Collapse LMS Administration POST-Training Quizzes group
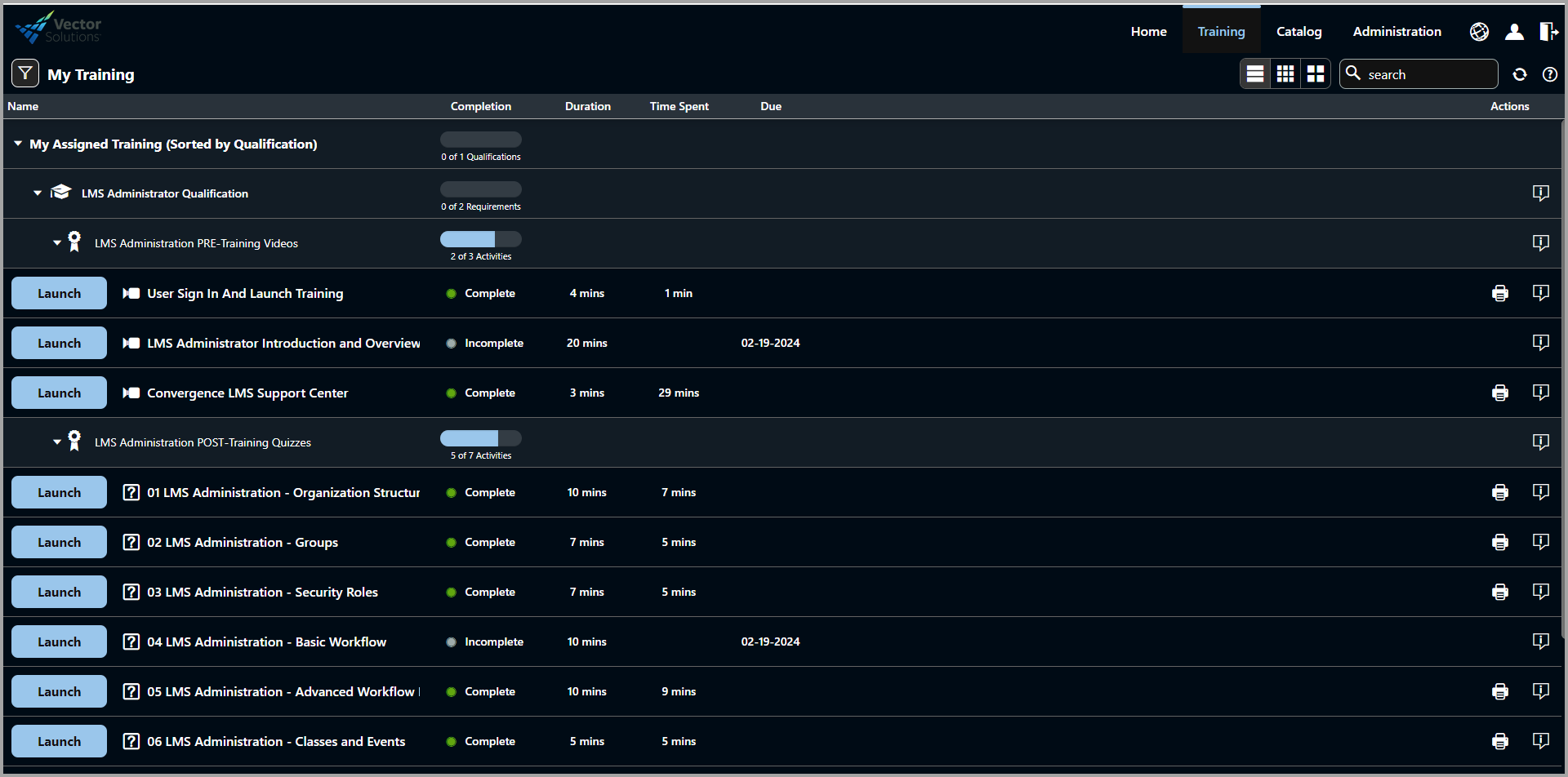1568x777 pixels. (x=57, y=442)
